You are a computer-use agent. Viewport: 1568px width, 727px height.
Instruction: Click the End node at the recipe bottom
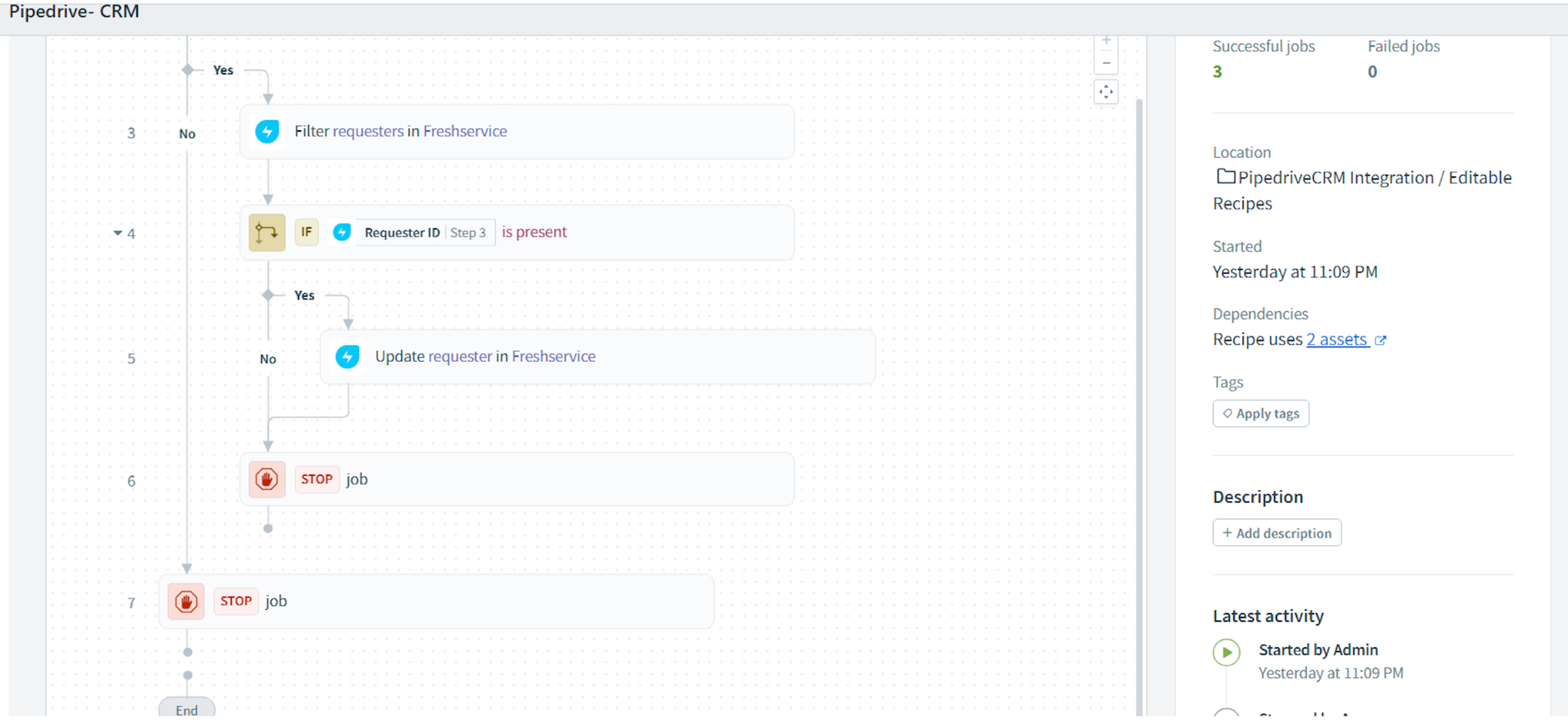click(x=187, y=709)
